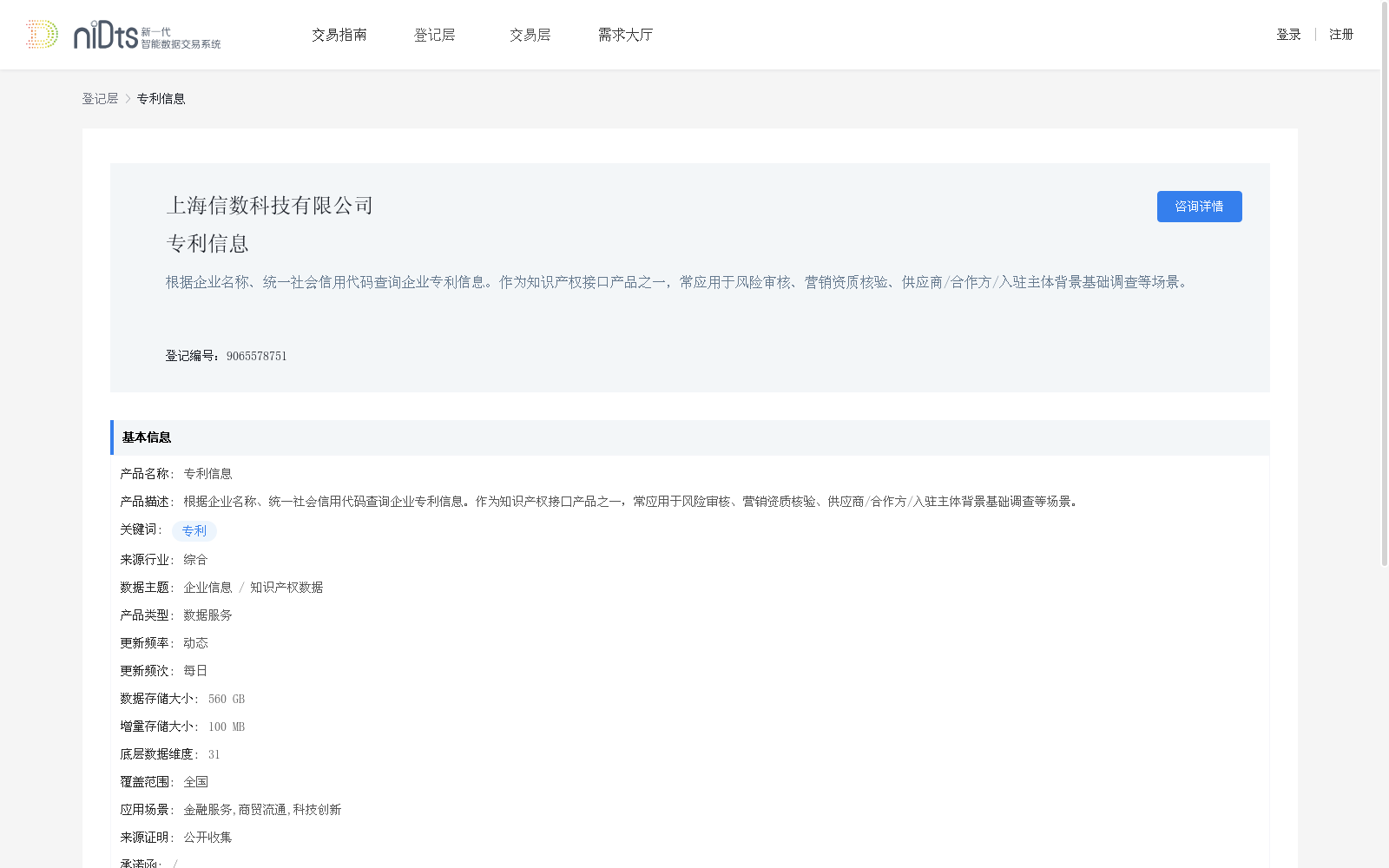This screenshot has height=868, width=1389.
Task: Click the 注册 link
Action: 1341,35
